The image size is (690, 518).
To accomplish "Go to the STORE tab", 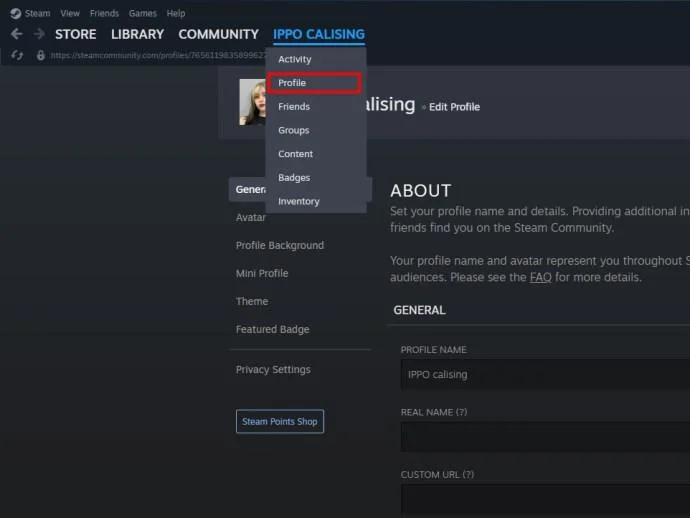I will pos(76,34).
